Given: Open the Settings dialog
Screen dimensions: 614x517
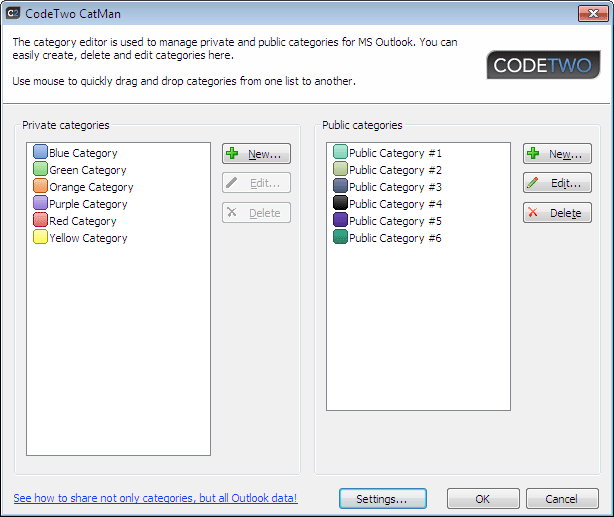Looking at the screenshot, I should [383, 498].
